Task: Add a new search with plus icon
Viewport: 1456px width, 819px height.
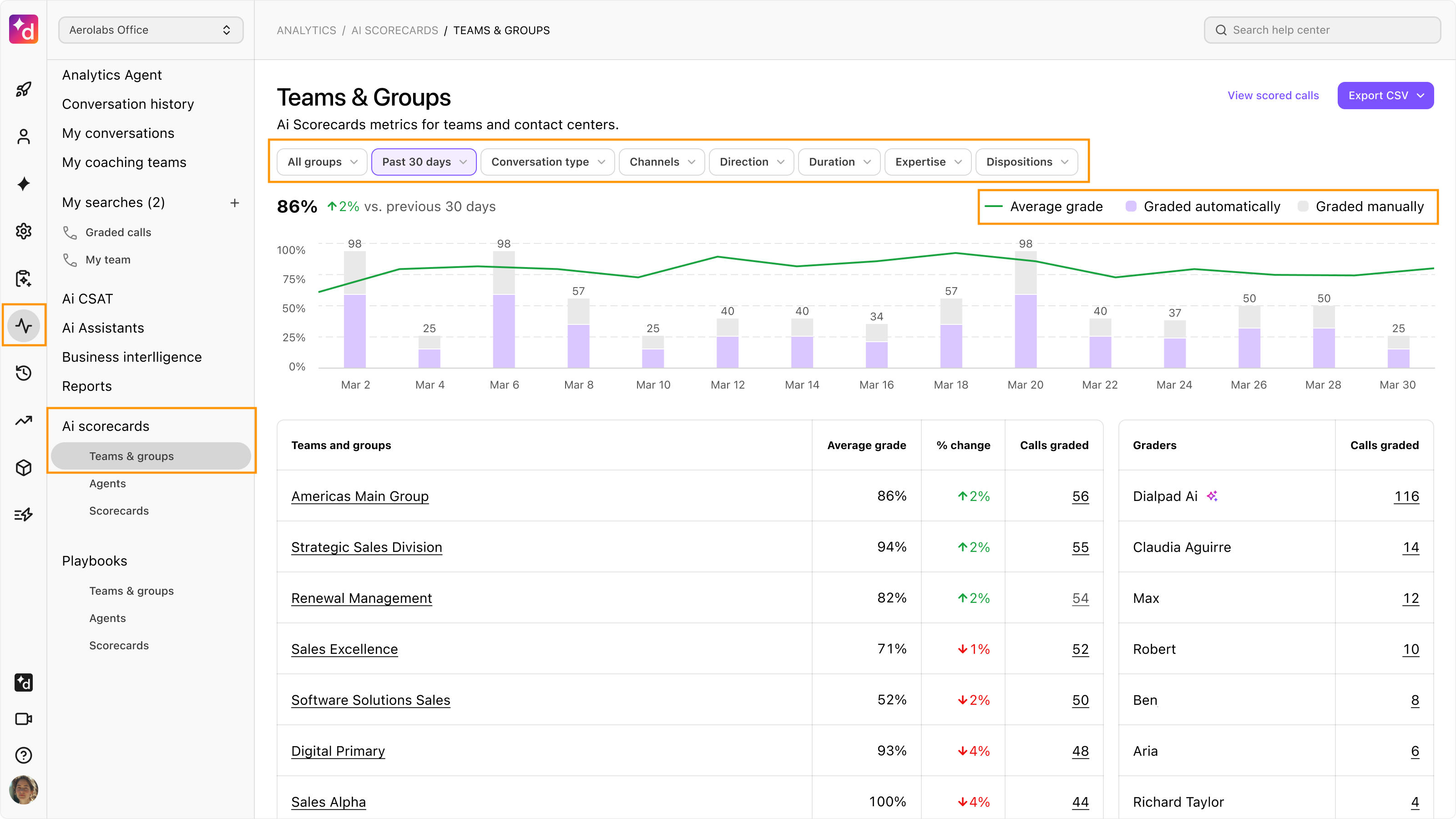Action: pos(235,203)
